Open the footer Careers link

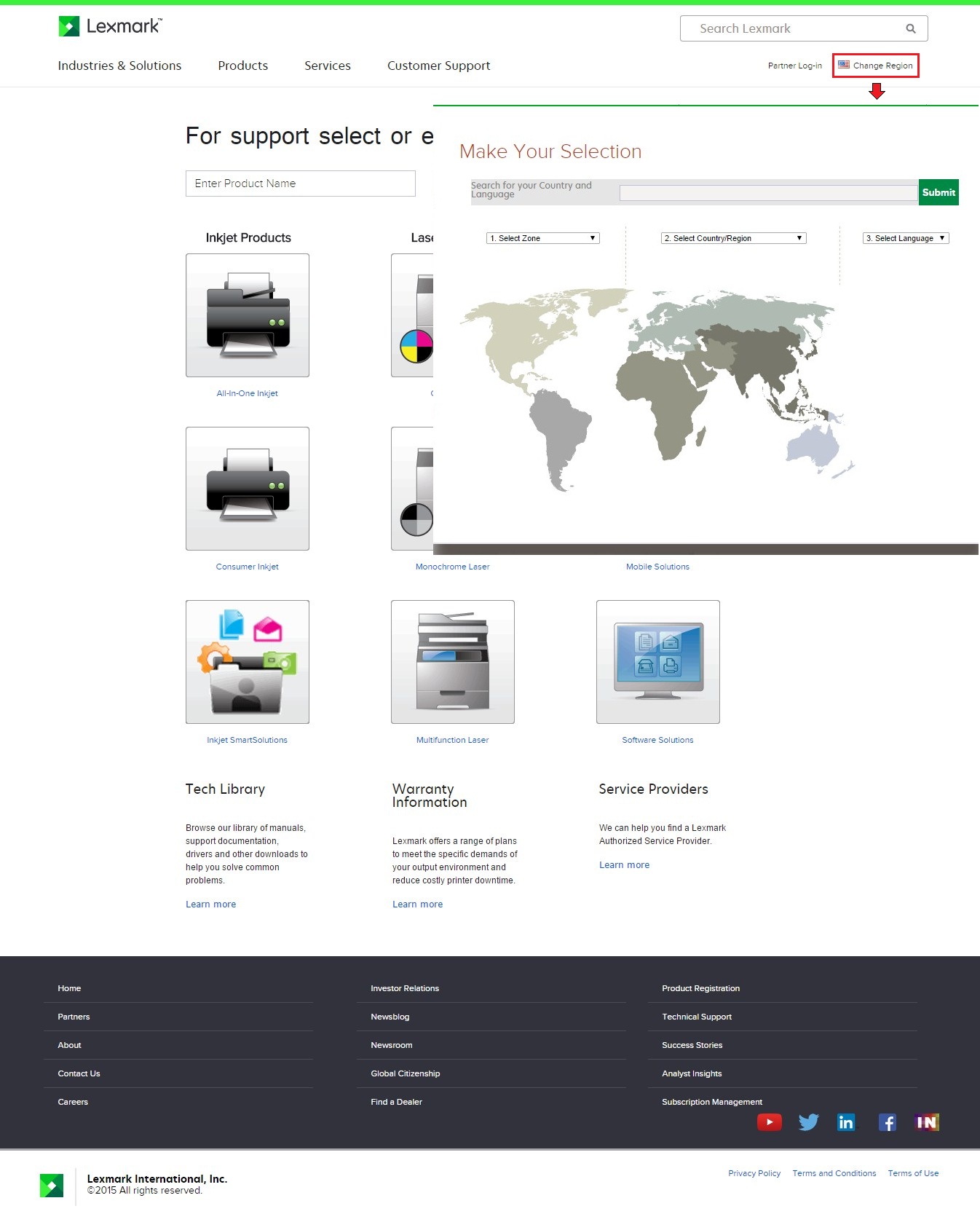73,1102
